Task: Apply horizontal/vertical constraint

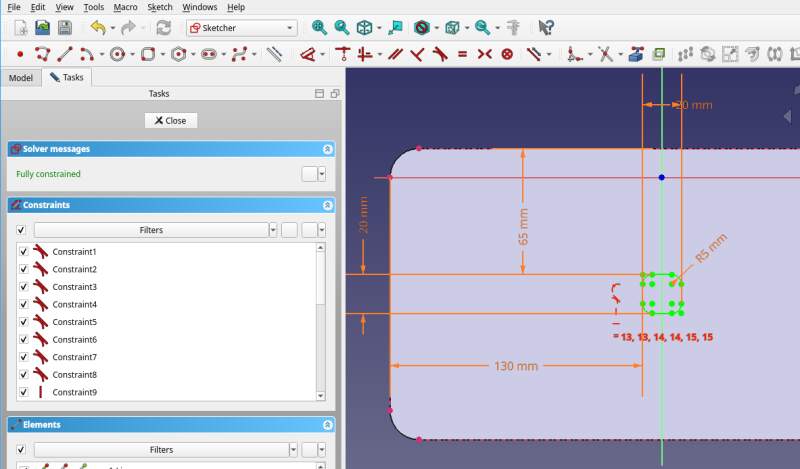Action: tap(364, 54)
